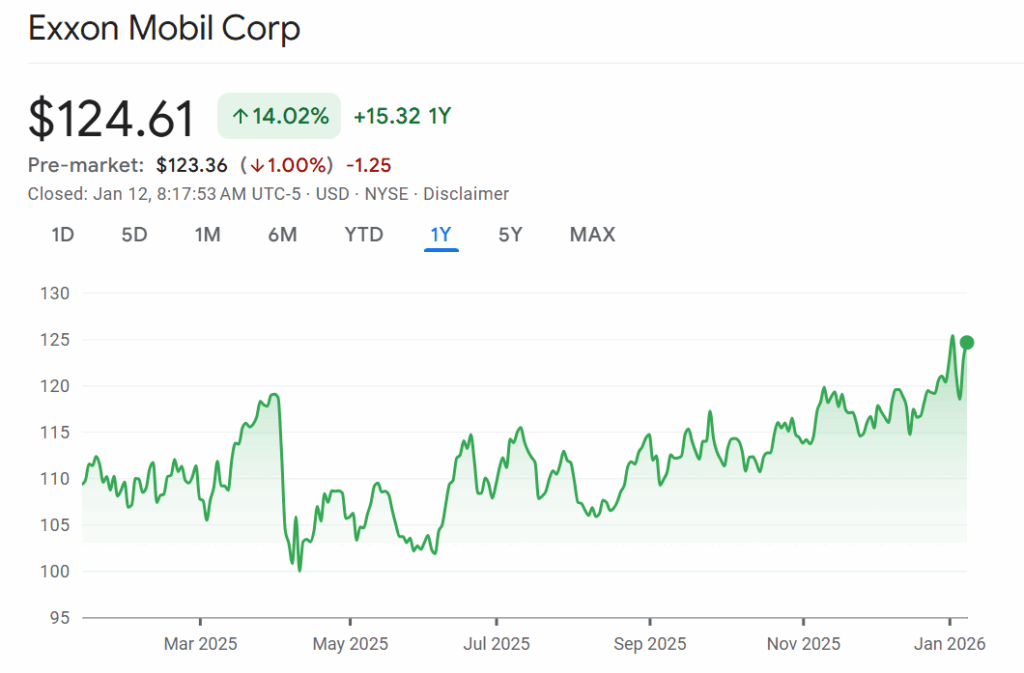This screenshot has height=673, width=1024.
Task: Select the YTD range tab
Action: 363,235
